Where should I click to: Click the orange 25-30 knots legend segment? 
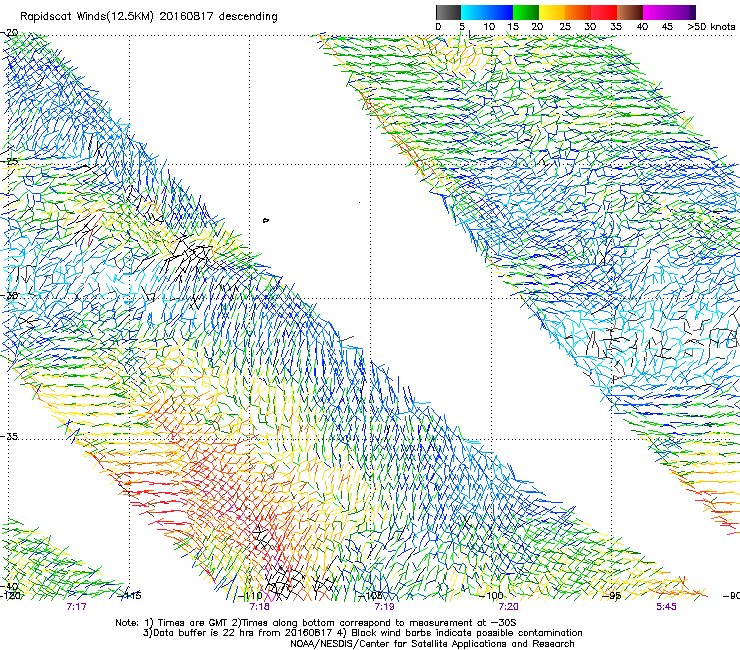point(578,12)
